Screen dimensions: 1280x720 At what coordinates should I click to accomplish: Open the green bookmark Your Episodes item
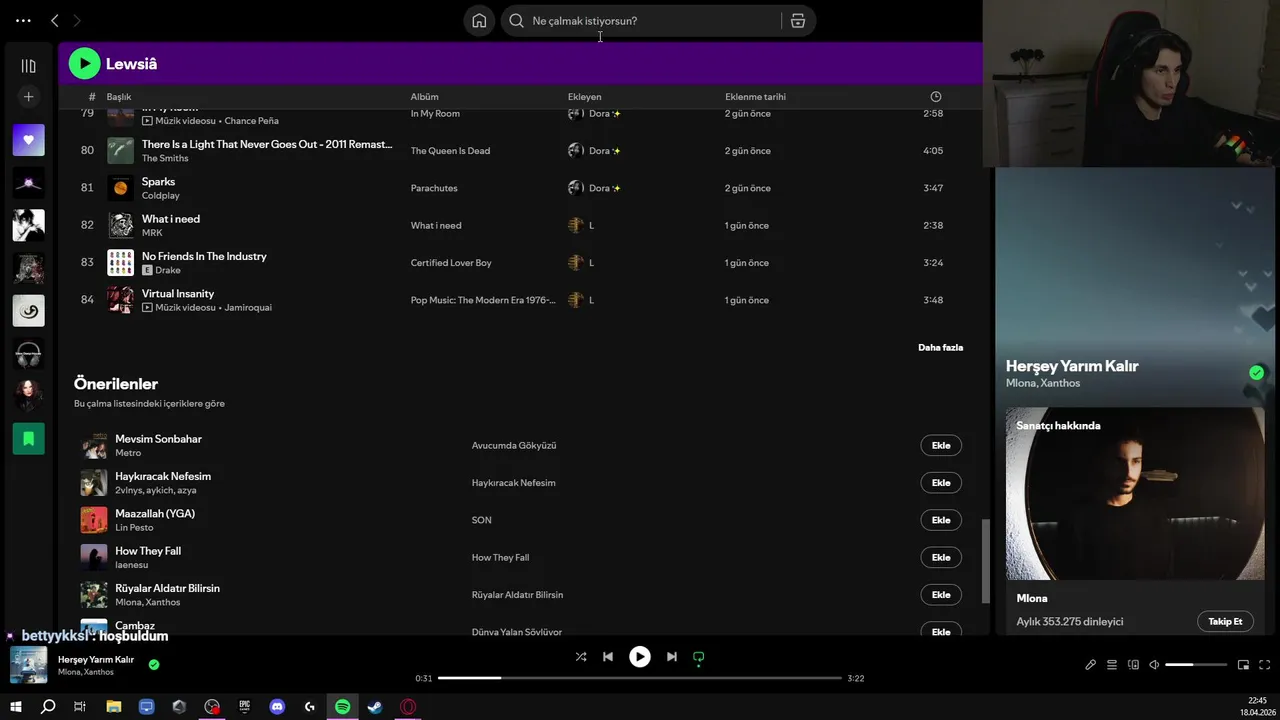coord(28,438)
